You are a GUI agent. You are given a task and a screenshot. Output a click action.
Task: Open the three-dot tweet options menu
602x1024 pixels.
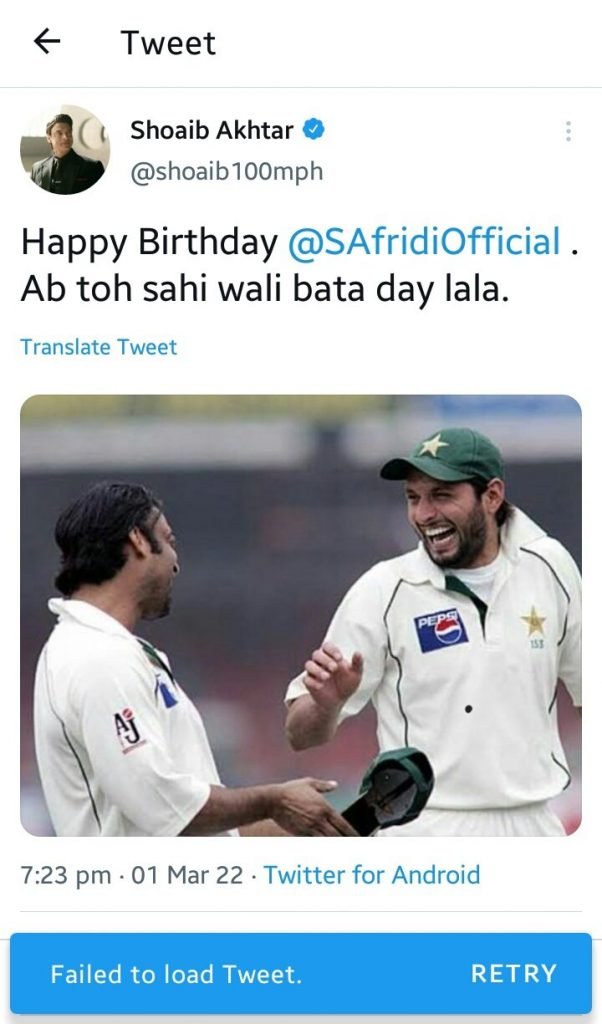pos(568,131)
